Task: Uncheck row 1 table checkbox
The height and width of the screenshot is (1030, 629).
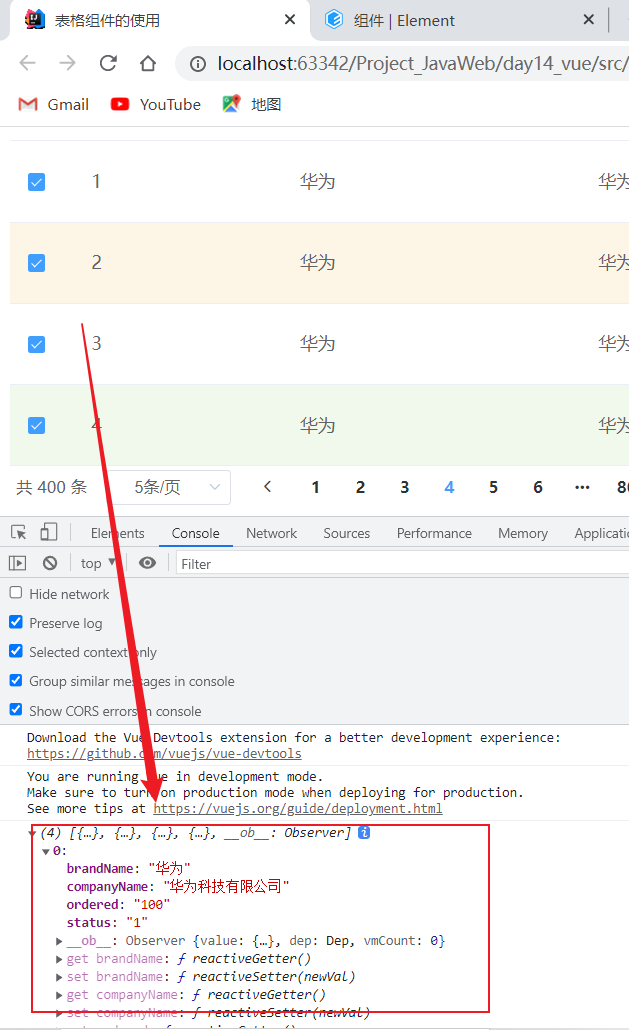Action: [x=37, y=182]
